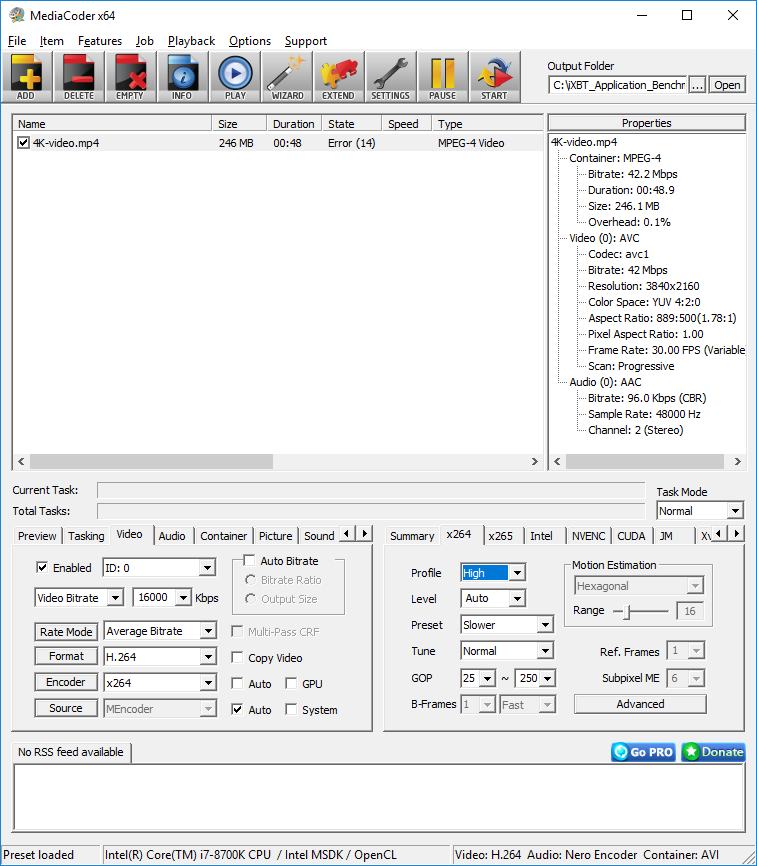757x866 pixels.
Task: Open the Profile High dropdown
Action: pos(493,573)
